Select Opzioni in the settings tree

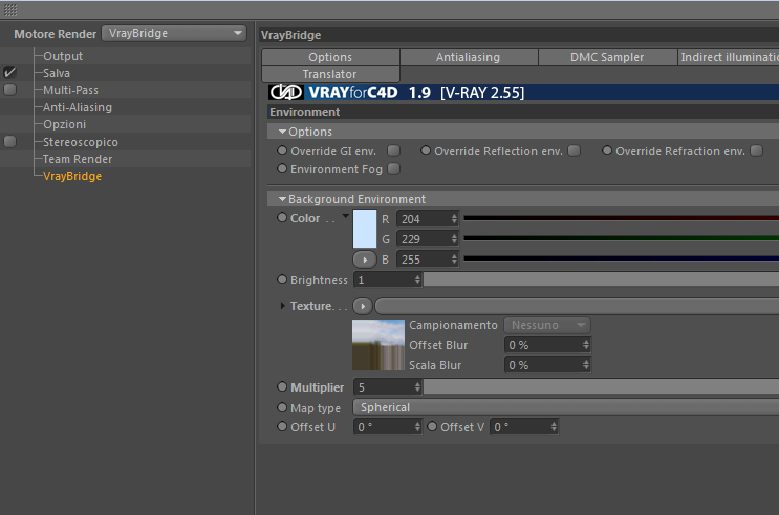65,124
